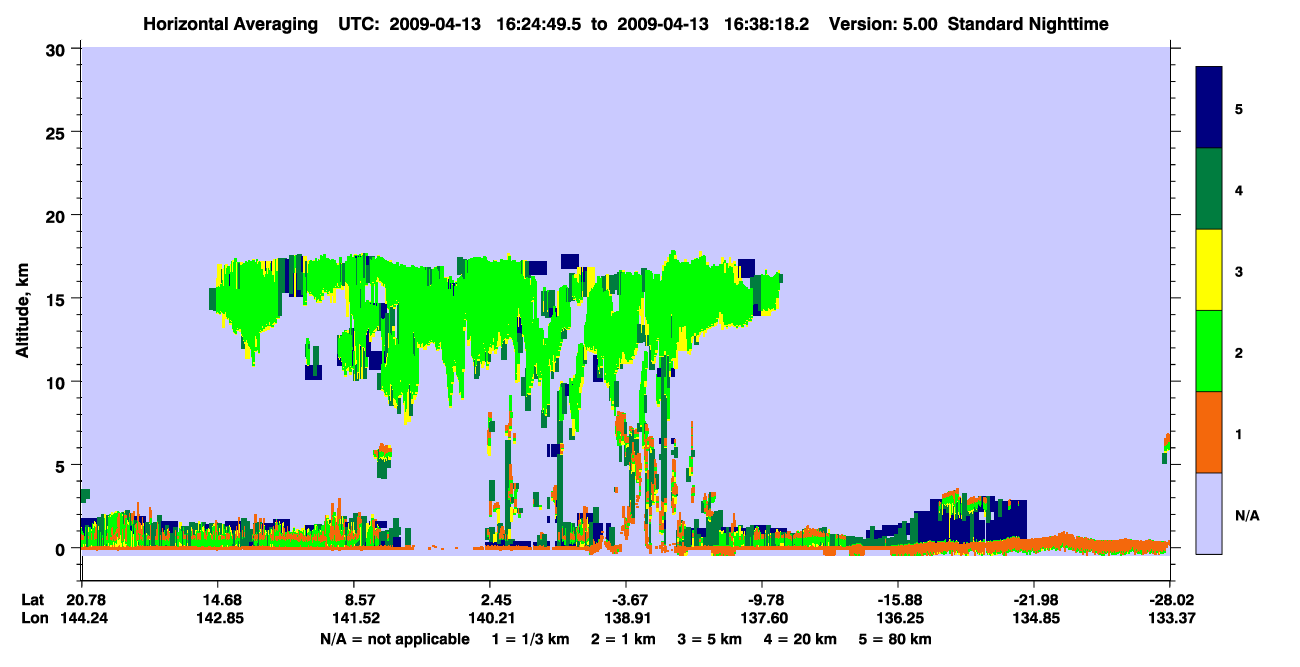
Task: Click the colorbar label "3"
Action: [1239, 271]
